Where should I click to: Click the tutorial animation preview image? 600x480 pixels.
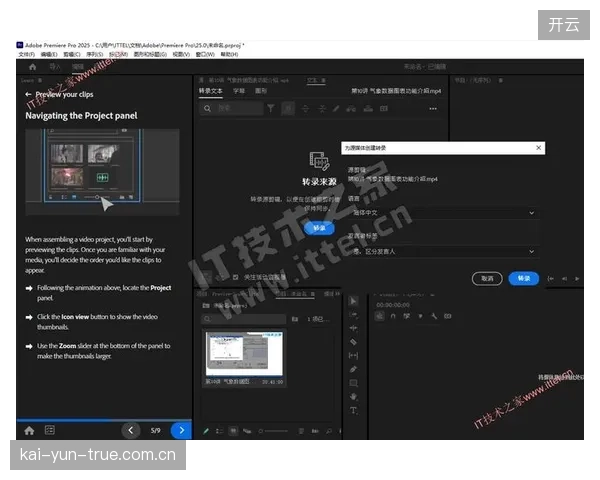coord(103,172)
